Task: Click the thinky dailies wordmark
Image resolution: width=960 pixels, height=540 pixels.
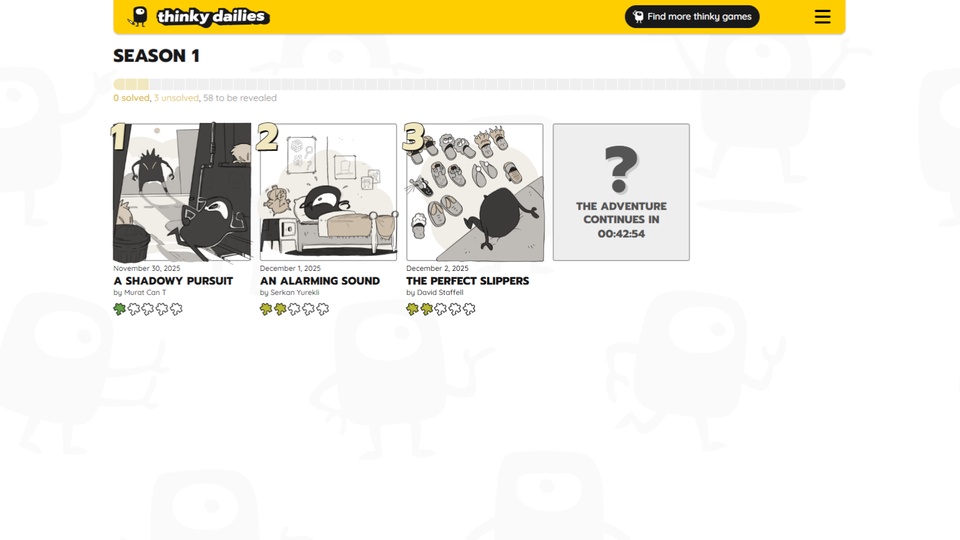Action: pos(212,17)
